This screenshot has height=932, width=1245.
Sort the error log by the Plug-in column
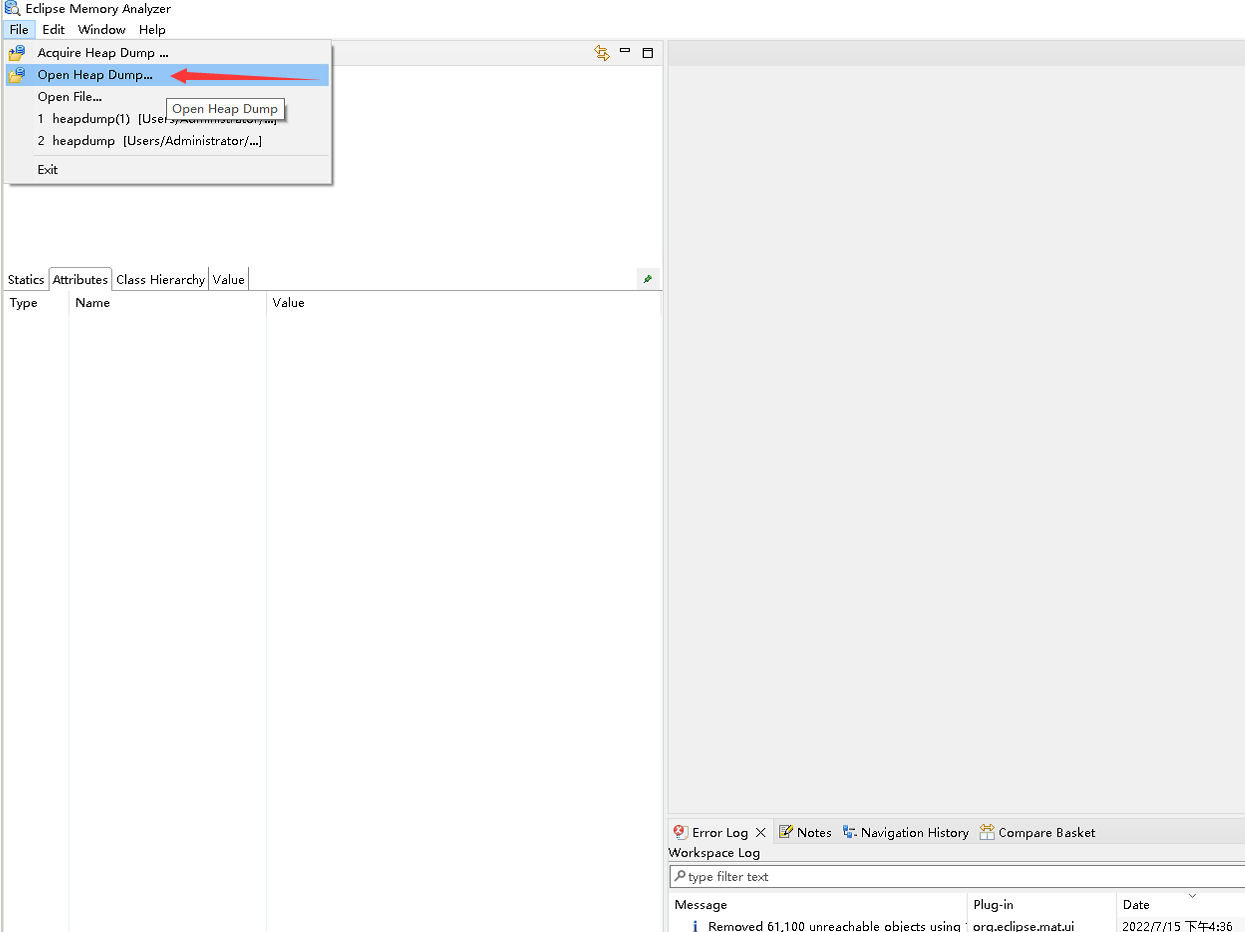coord(1042,905)
